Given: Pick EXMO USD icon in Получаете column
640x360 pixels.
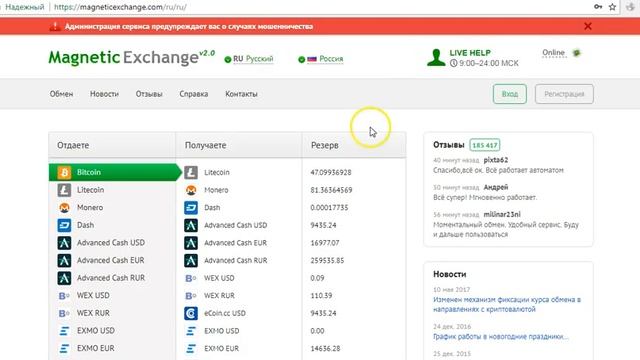Looking at the screenshot, I should pos(191,331).
